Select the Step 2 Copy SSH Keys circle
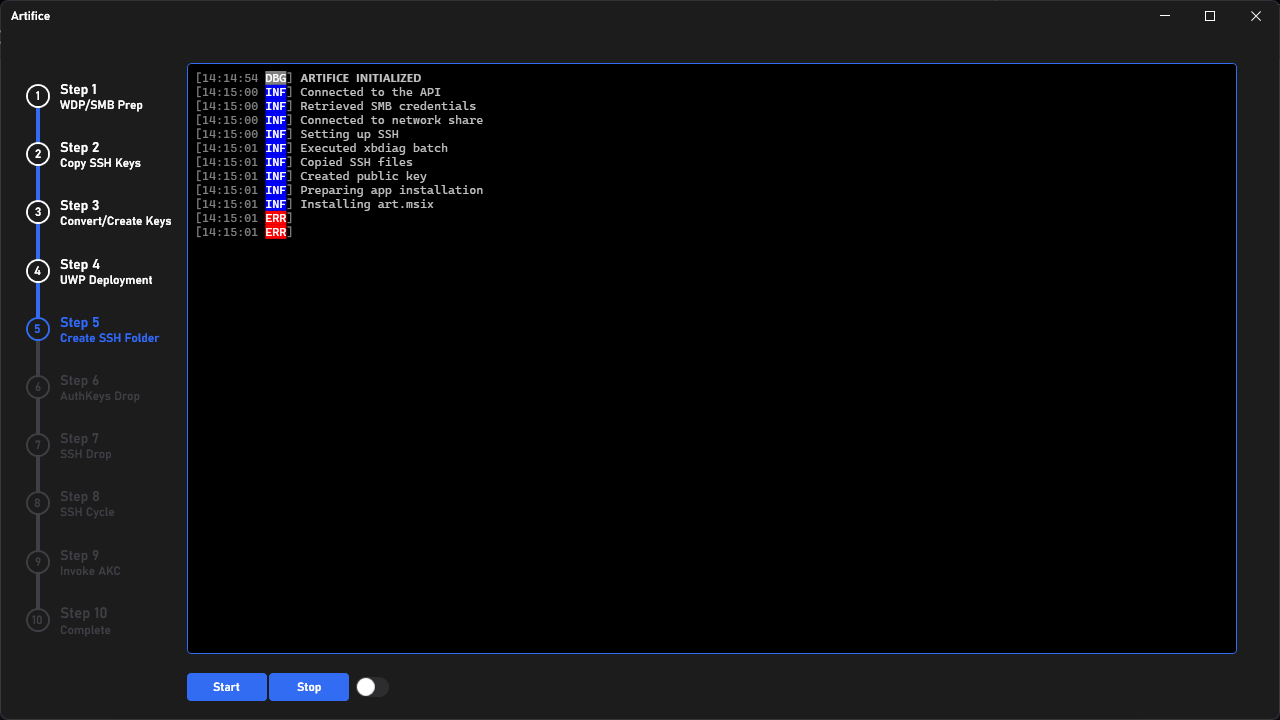The height and width of the screenshot is (720, 1280). tap(37, 154)
